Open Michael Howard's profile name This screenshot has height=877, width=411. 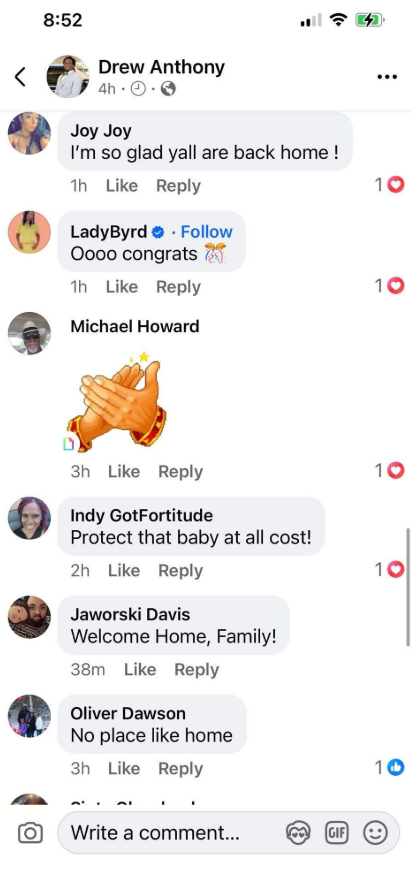[x=135, y=326]
